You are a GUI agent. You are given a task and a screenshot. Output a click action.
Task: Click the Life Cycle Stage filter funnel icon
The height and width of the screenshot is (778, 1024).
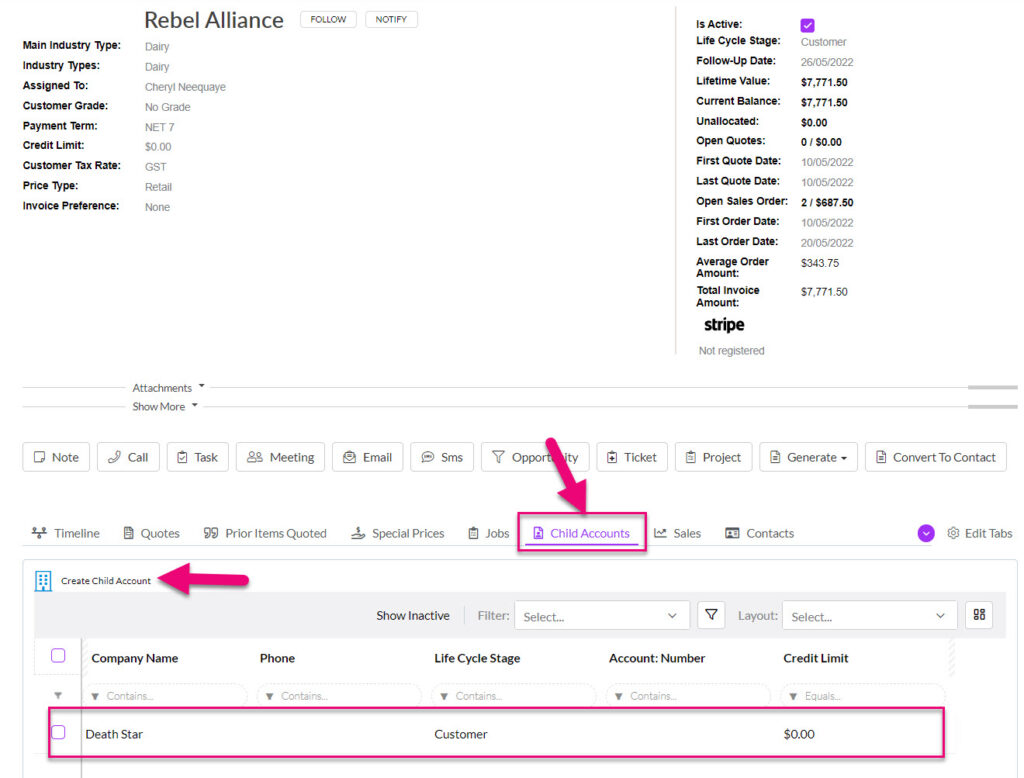(x=444, y=696)
